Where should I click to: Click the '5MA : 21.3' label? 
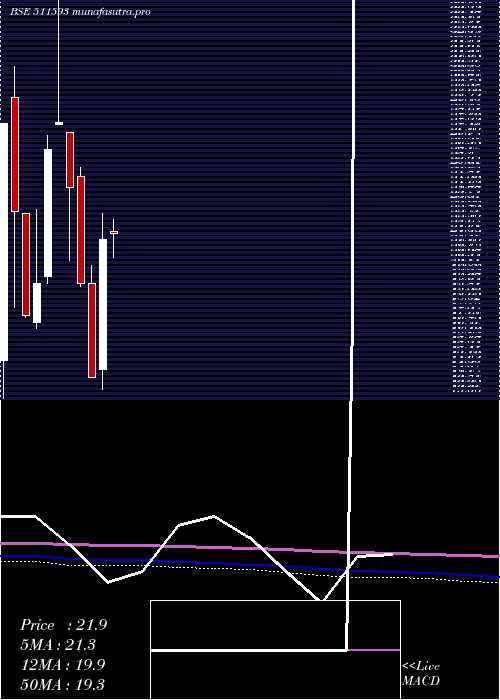tap(58, 645)
